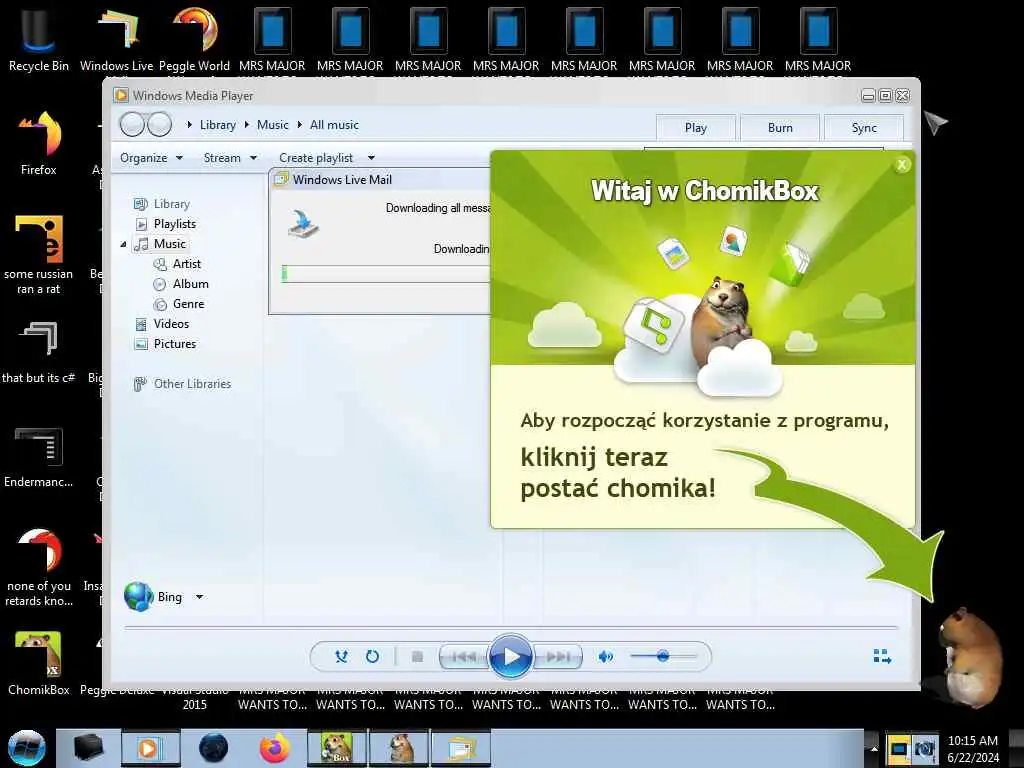
Task: Switch to hamster window taskbar button
Action: click(399, 748)
